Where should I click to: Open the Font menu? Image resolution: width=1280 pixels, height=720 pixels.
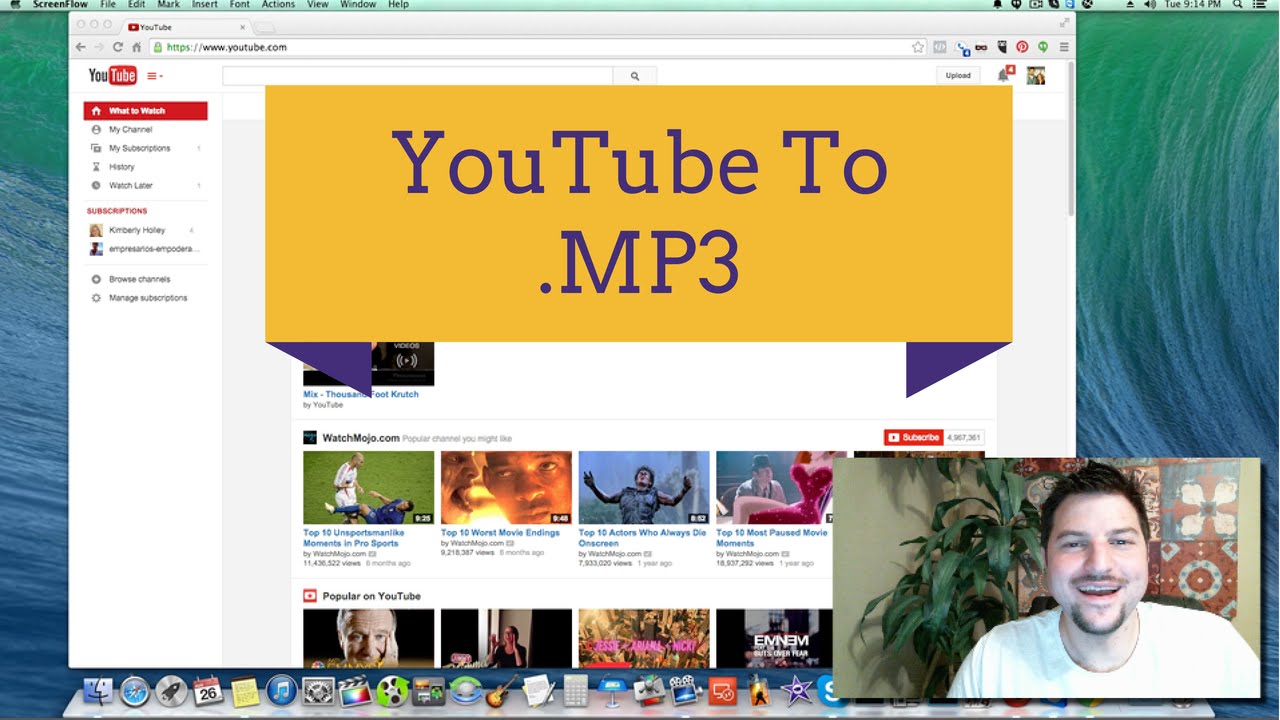[240, 5]
